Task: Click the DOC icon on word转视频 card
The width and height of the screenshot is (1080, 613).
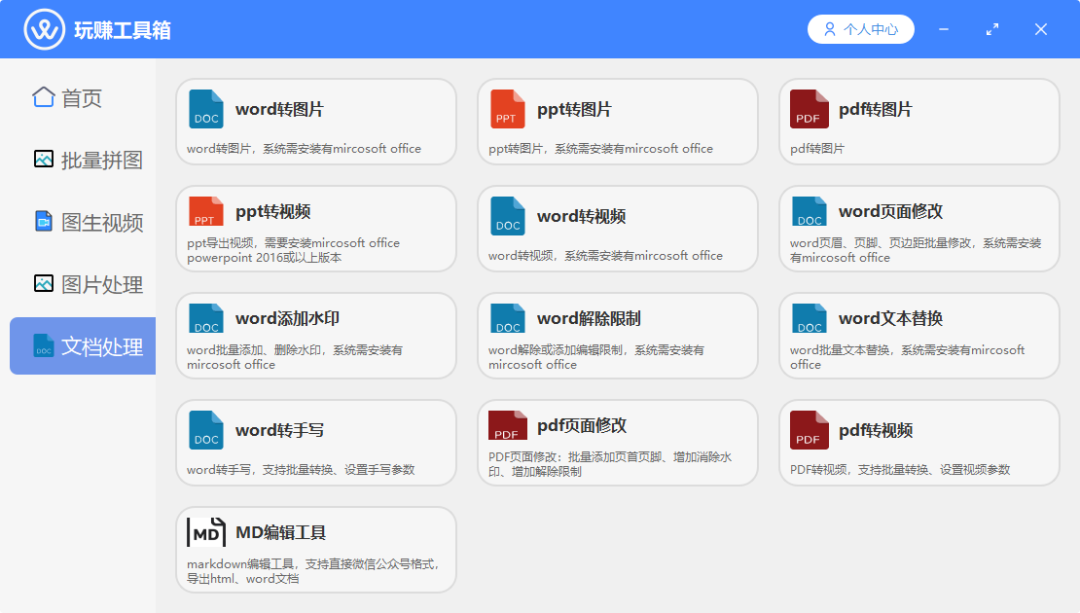Action: (507, 217)
